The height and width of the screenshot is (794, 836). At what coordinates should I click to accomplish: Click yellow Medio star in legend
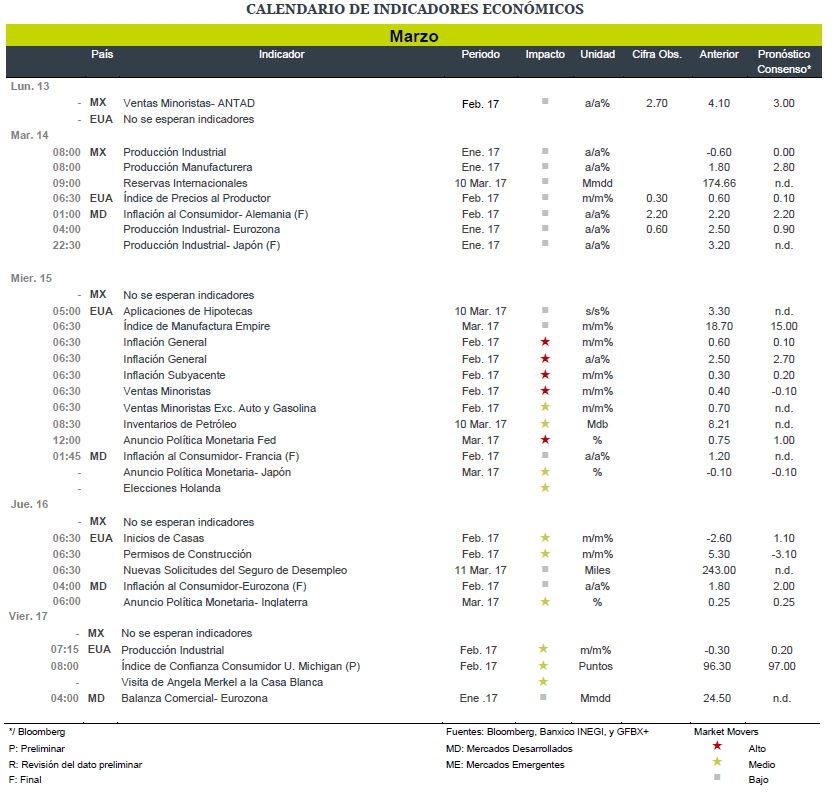pos(717,761)
